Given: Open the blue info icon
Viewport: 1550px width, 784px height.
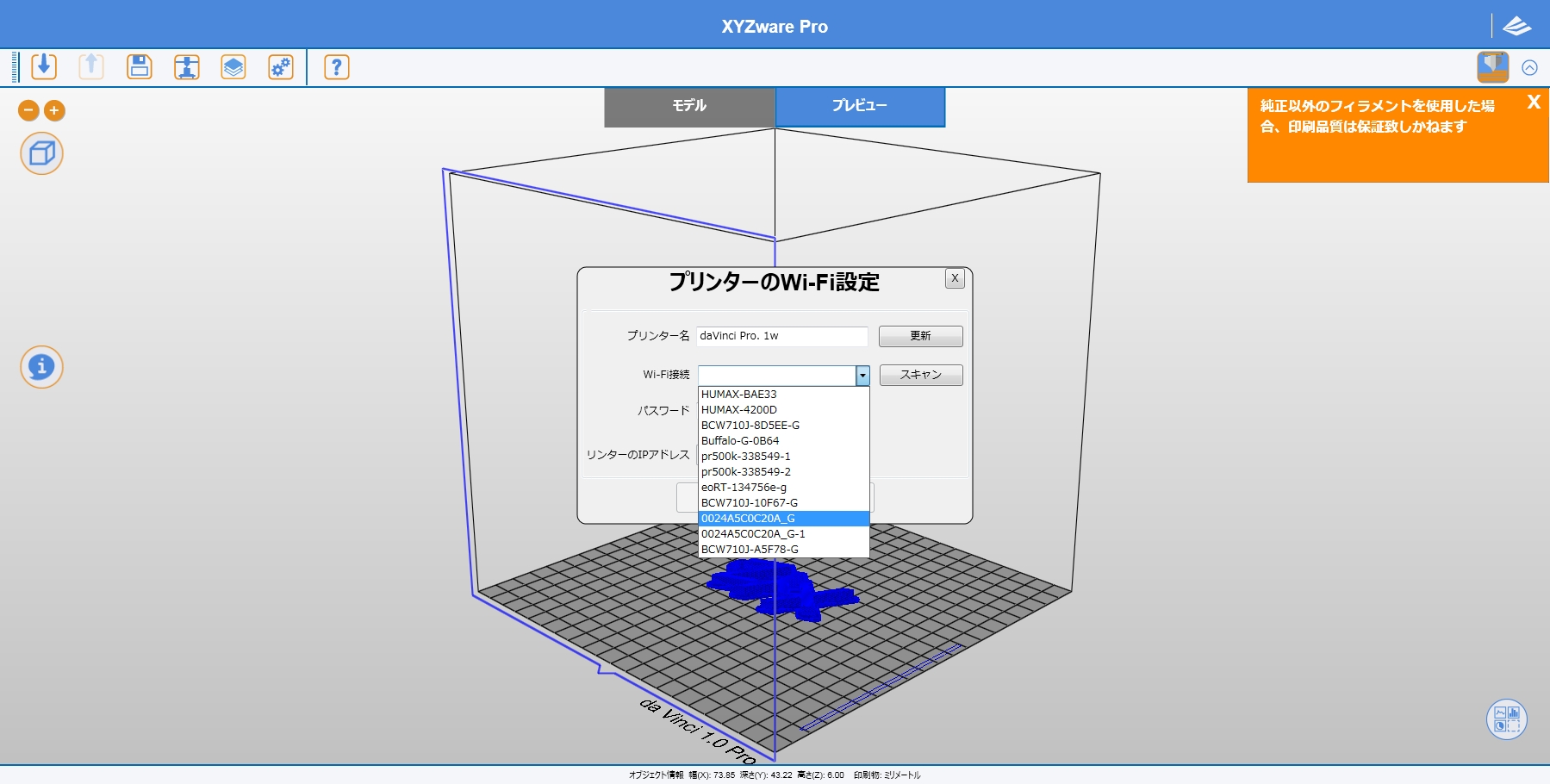Looking at the screenshot, I should pyautogui.click(x=41, y=367).
